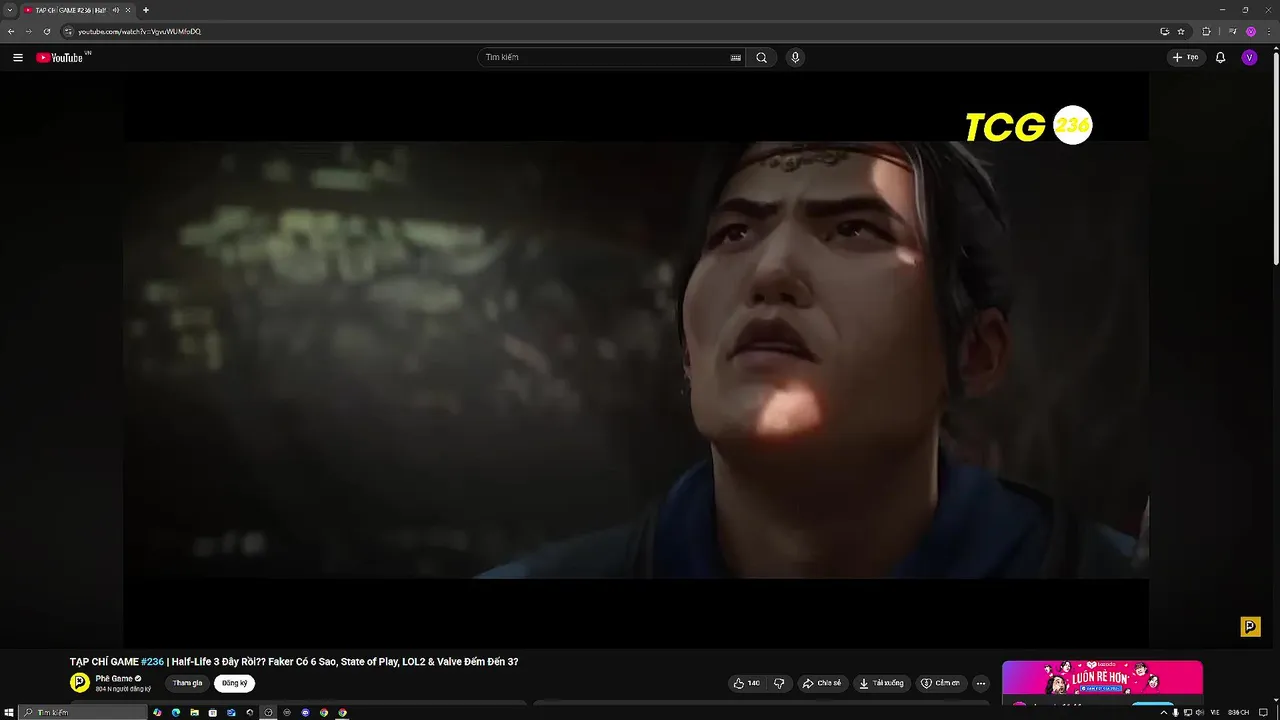1280x720 pixels.
Task: Open the browser extensions puzzle icon
Action: tap(1206, 31)
